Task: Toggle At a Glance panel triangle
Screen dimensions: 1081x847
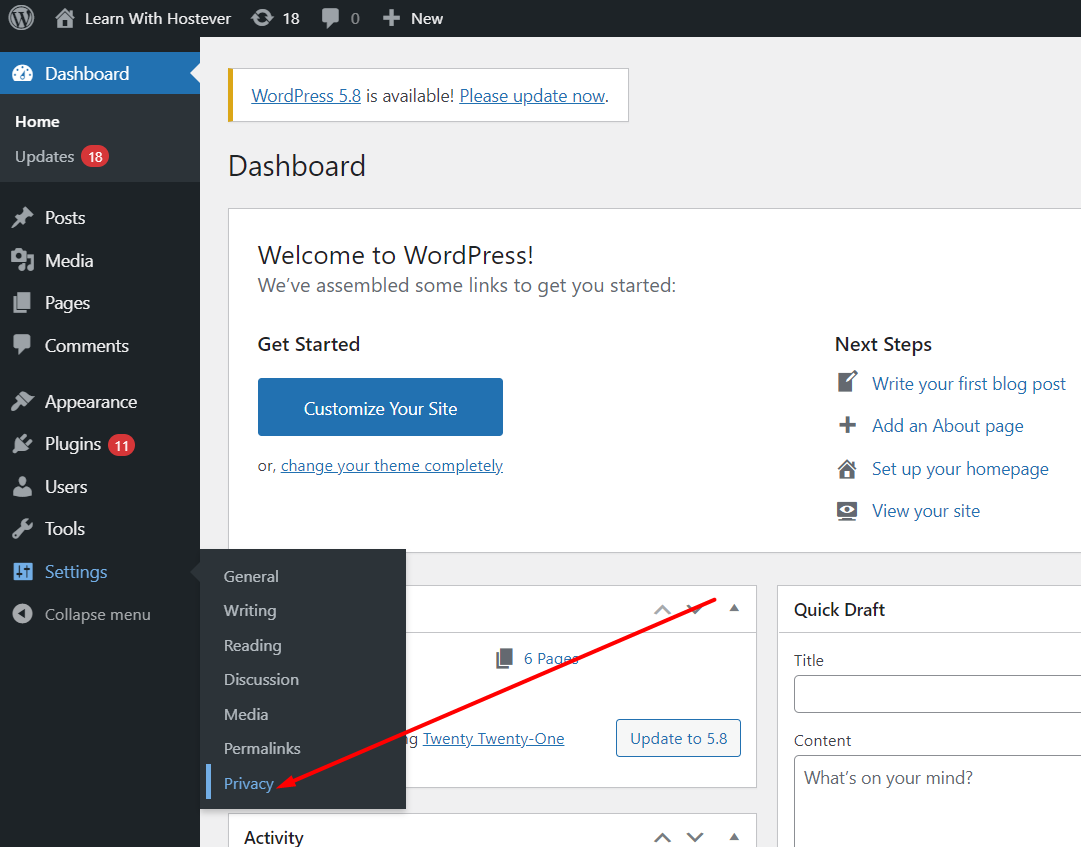Action: pyautogui.click(x=734, y=608)
